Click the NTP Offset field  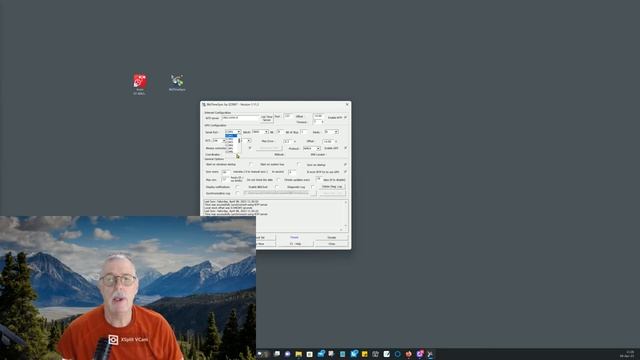point(318,116)
